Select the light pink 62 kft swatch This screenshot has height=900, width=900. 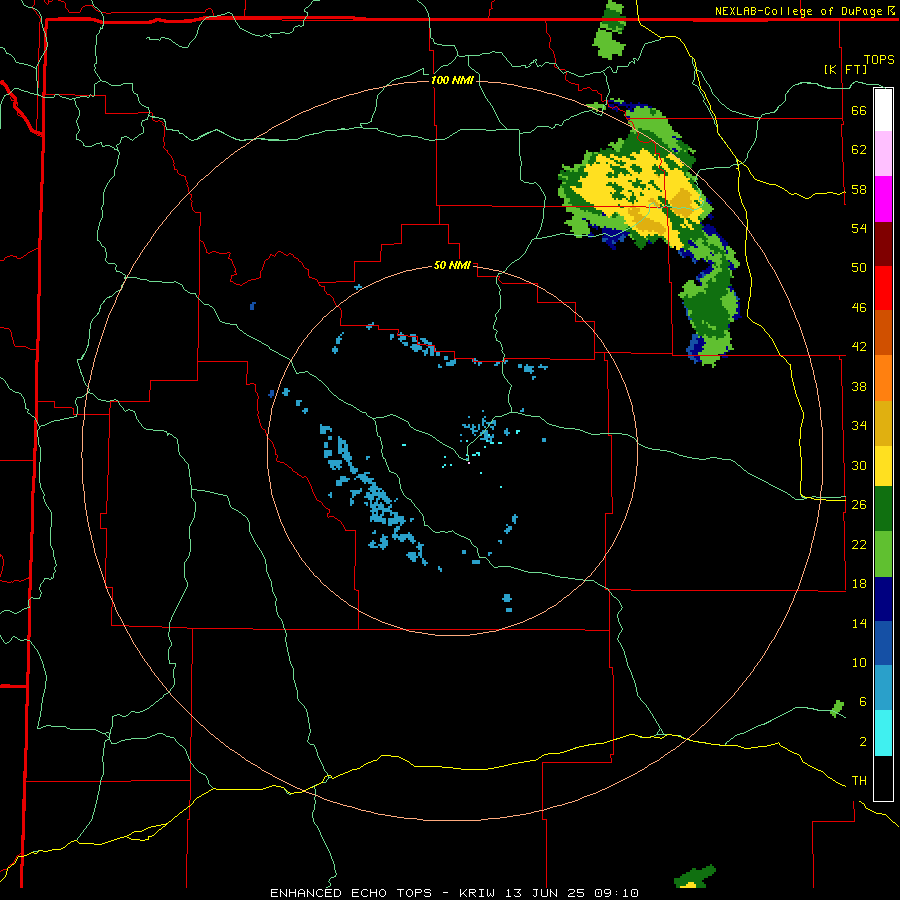(x=883, y=154)
